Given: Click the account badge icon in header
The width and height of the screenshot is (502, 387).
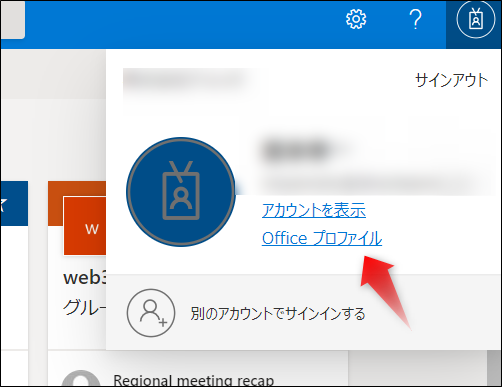Looking at the screenshot, I should [x=476, y=20].
